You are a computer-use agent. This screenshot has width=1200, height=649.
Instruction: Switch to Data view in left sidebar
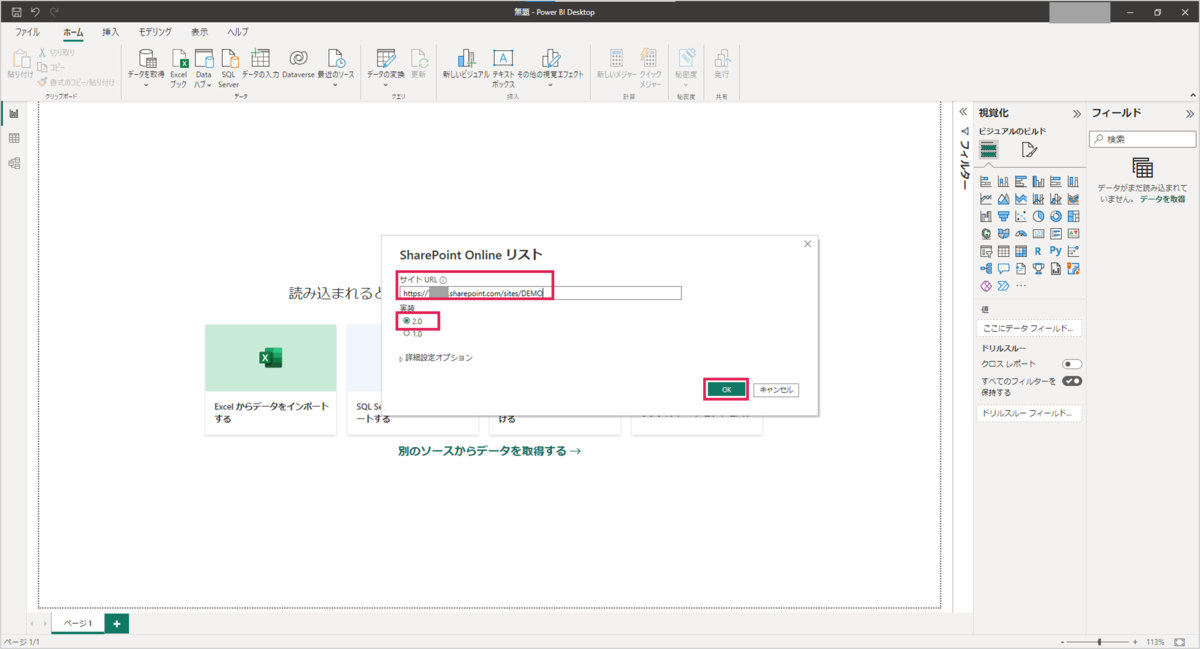point(14,139)
